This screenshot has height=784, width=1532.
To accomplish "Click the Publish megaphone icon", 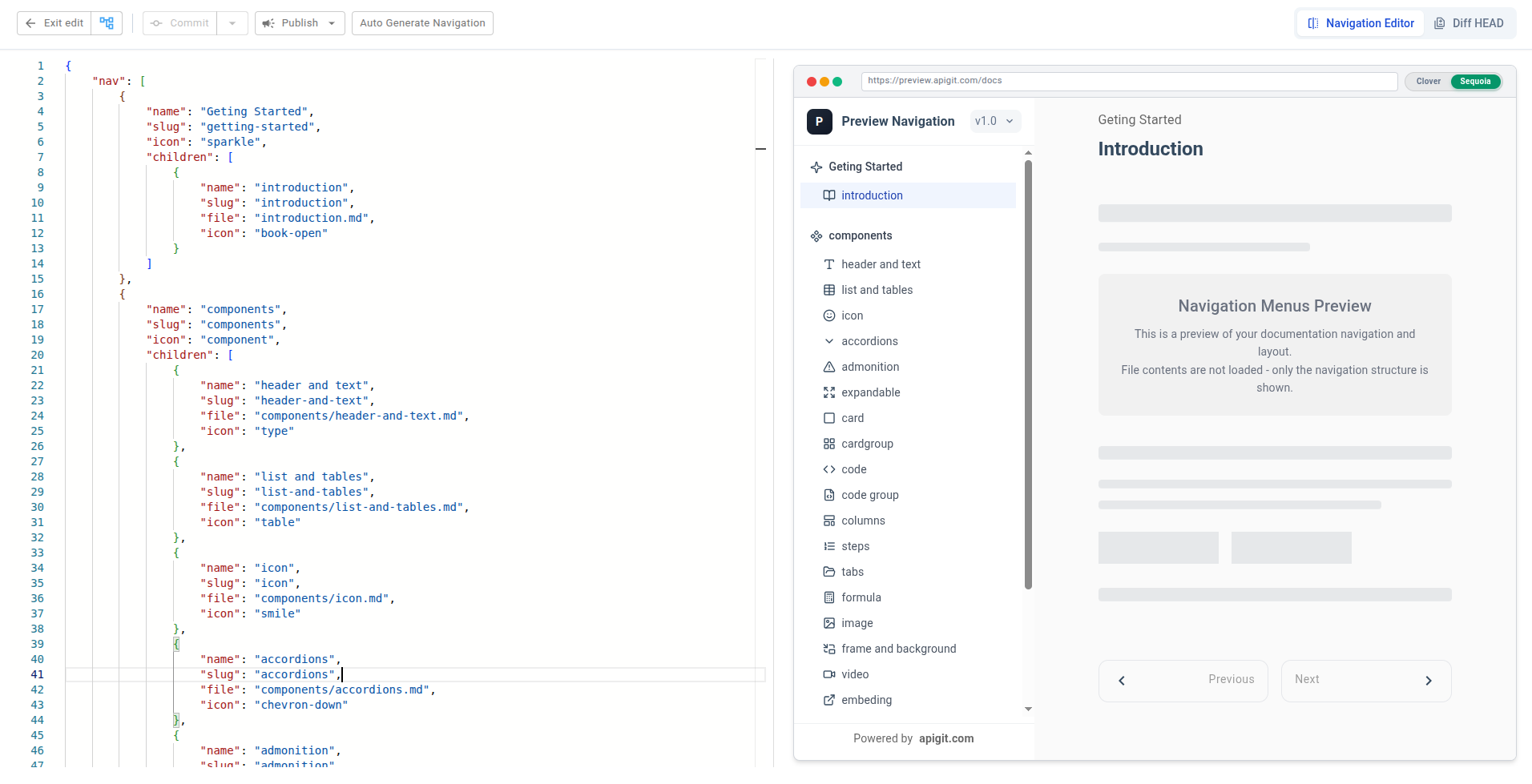I will 268,23.
